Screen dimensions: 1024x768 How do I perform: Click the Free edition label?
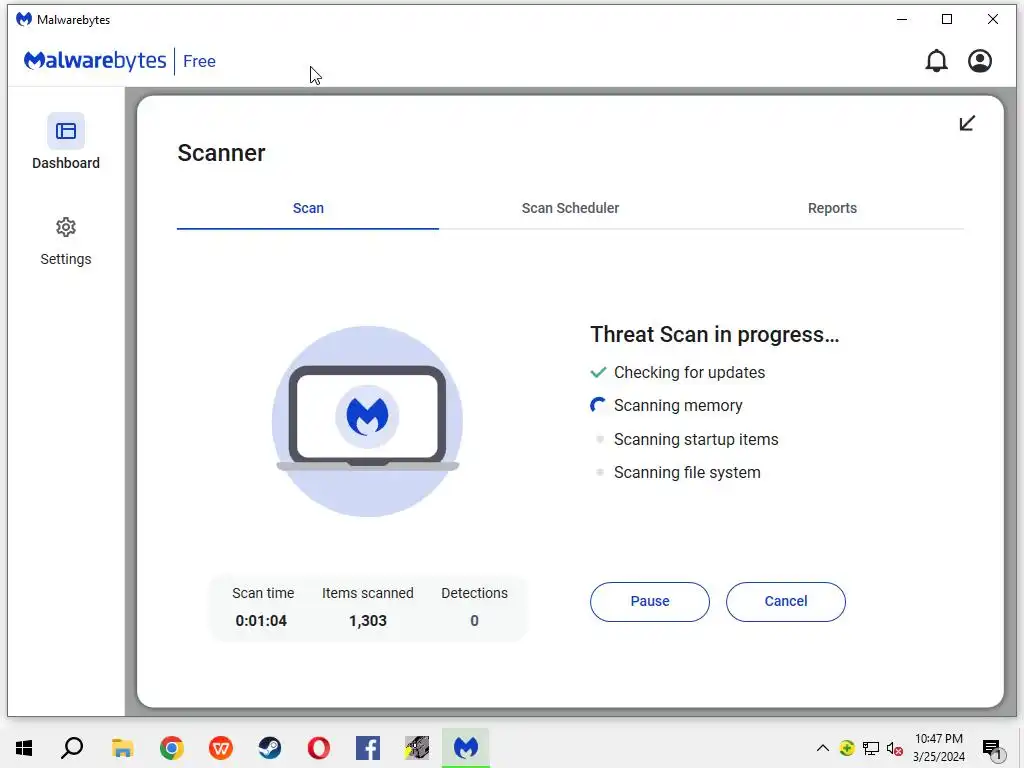[x=199, y=61]
